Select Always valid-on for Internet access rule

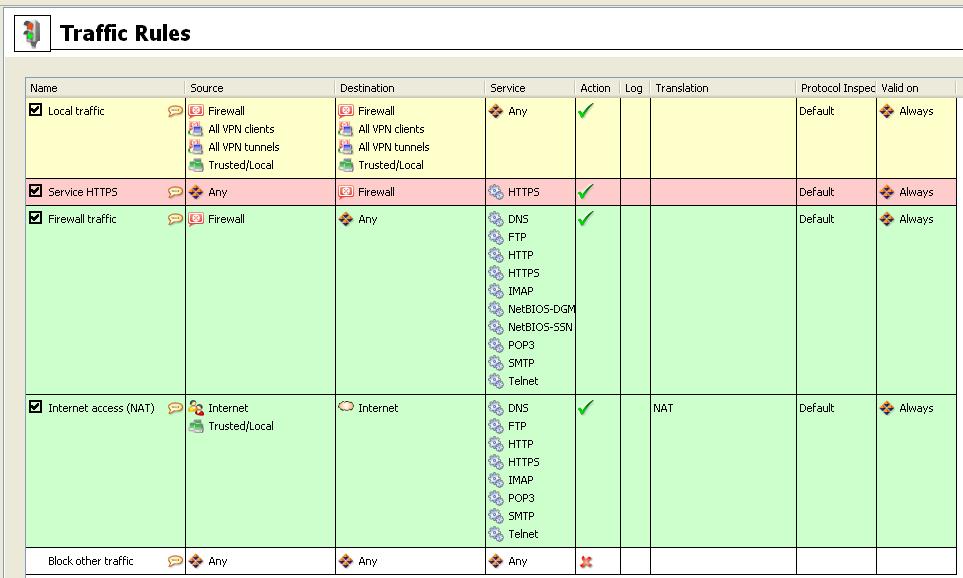(916, 408)
